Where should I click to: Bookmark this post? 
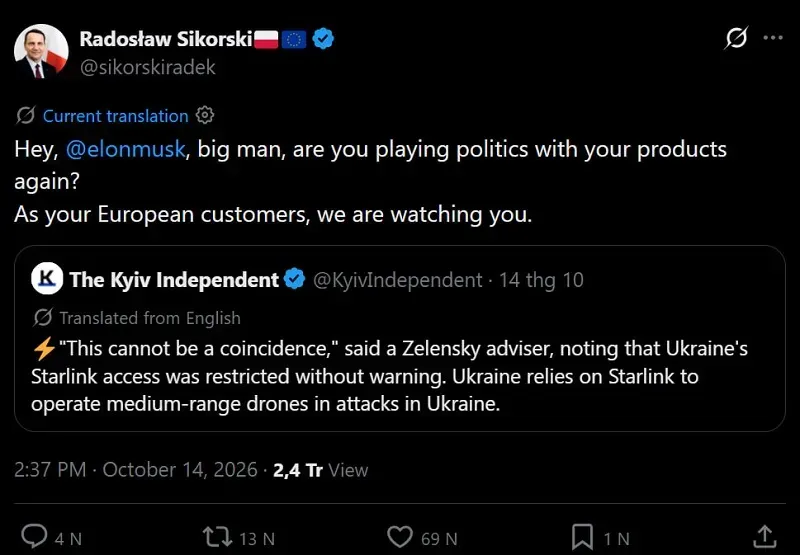pyautogui.click(x=582, y=537)
